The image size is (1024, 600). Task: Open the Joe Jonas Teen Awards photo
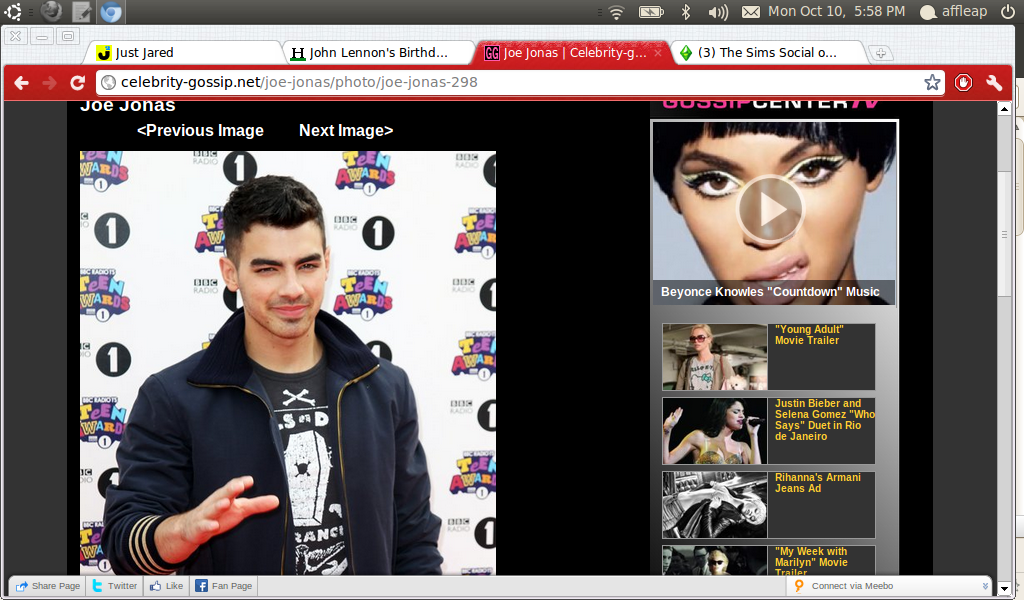tap(288, 363)
